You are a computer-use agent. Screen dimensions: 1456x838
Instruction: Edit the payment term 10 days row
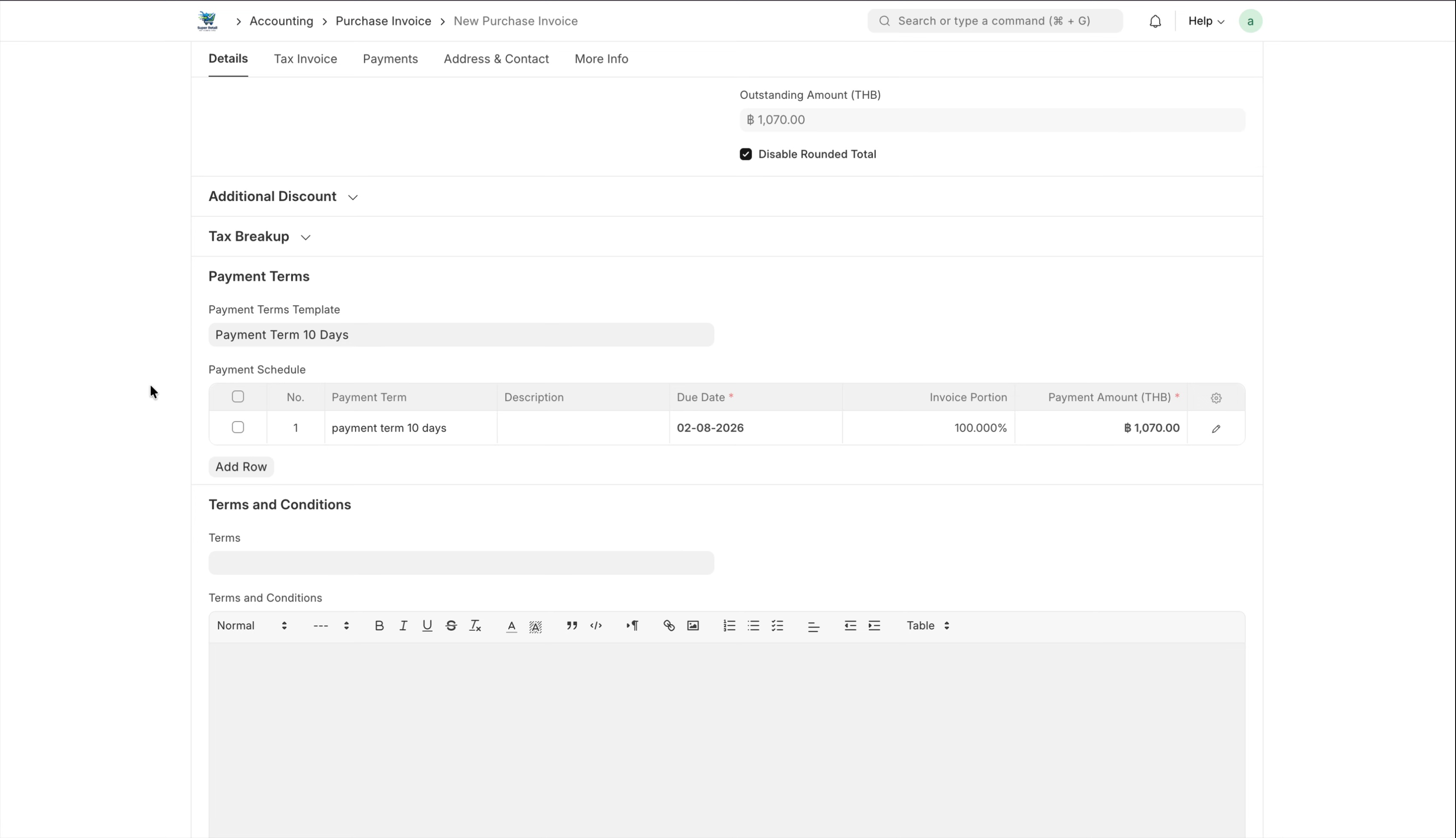click(x=1216, y=429)
